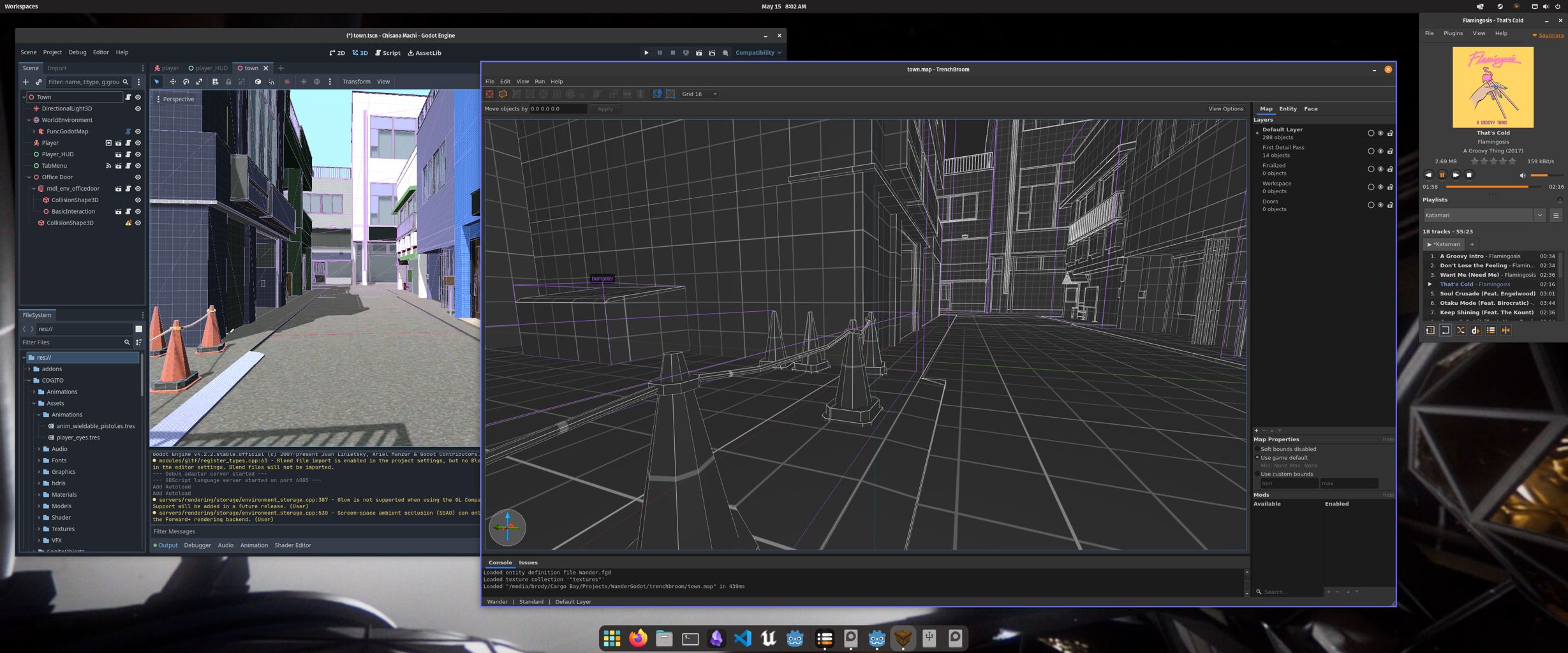Screen dimensions: 1568x653
Task: Click the add new node plus icon
Action: click(26, 82)
